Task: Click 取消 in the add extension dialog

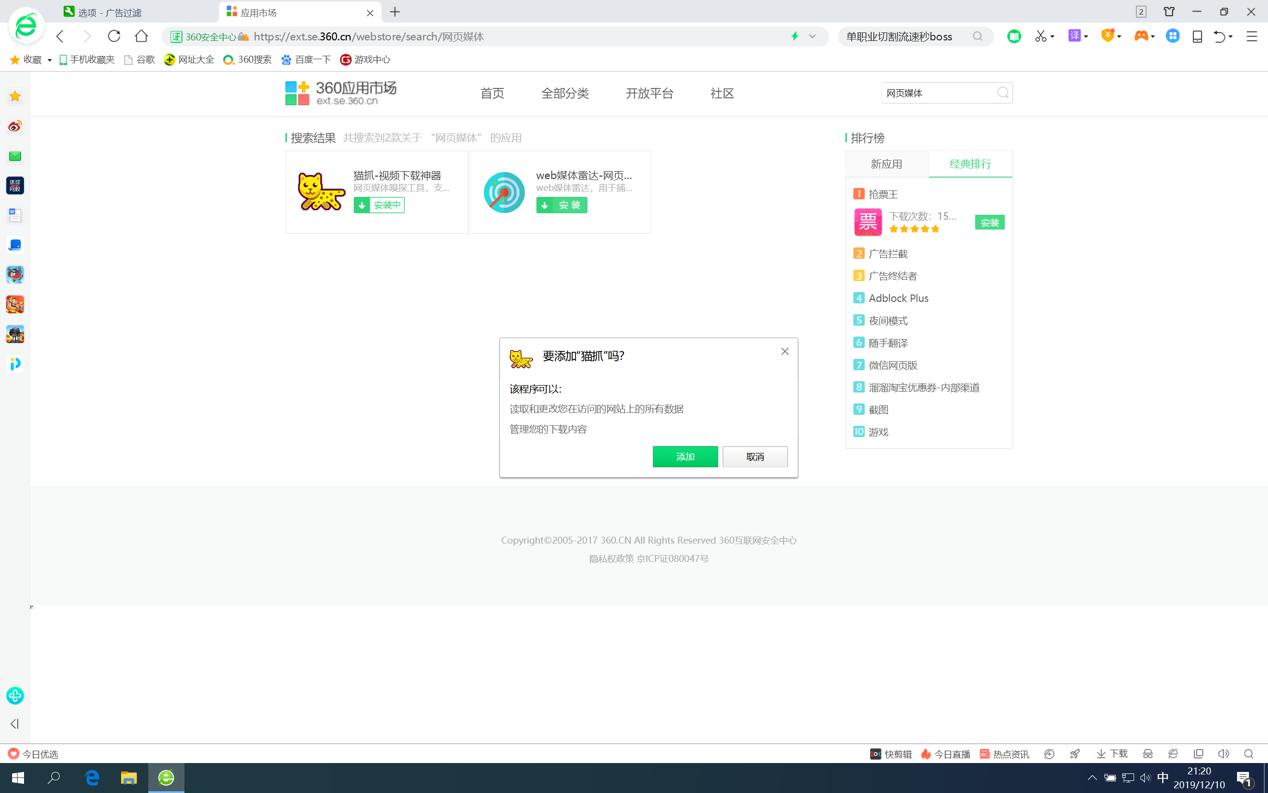Action: 755,456
